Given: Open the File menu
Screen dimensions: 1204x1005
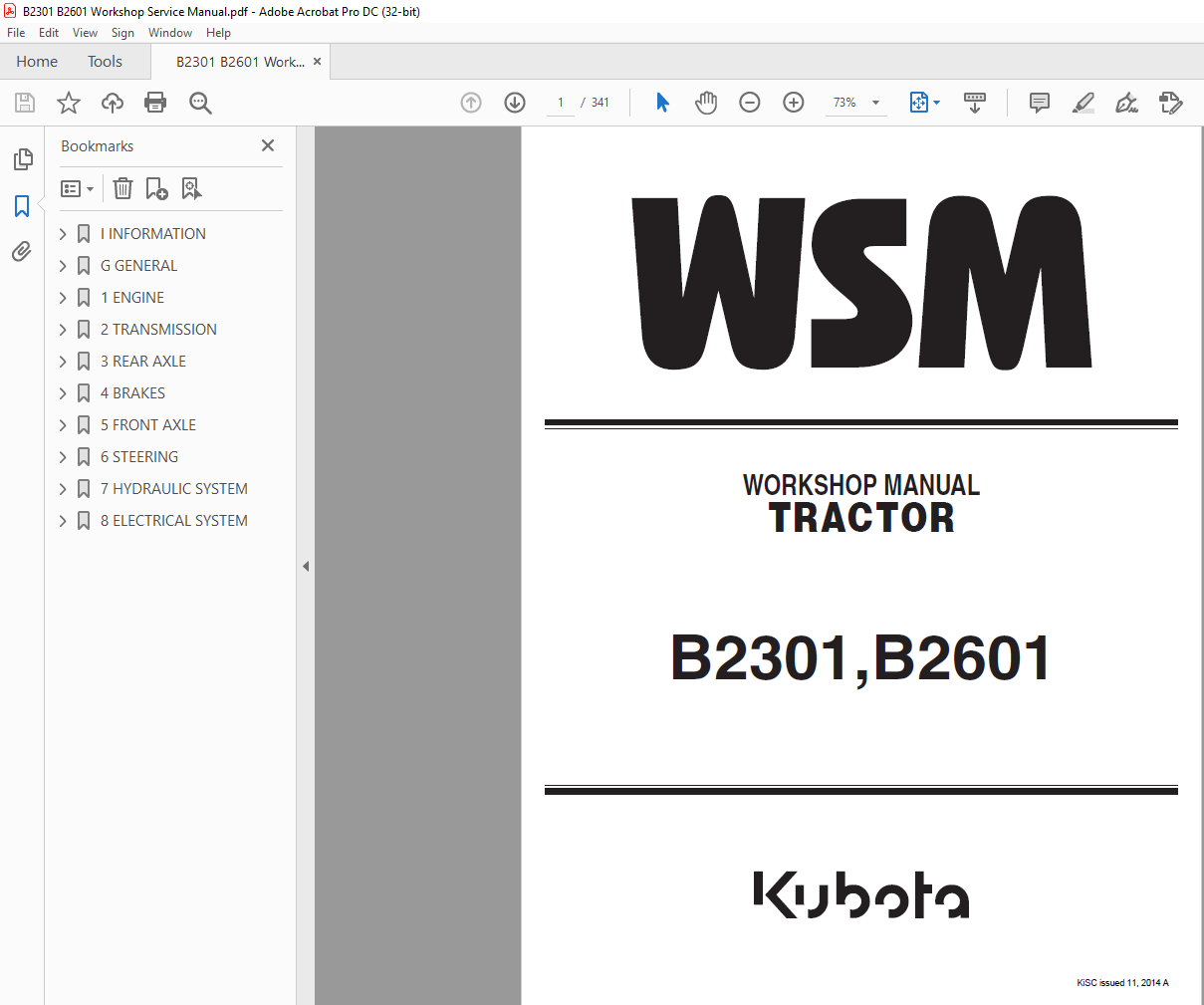Looking at the screenshot, I should (16, 33).
